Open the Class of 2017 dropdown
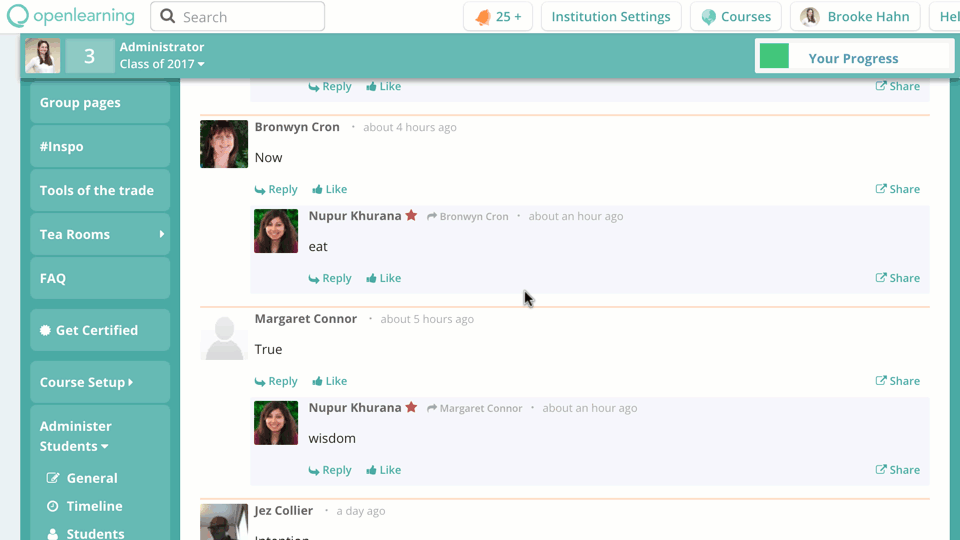Screen dimensions: 960x540 pyautogui.click(x=162, y=64)
